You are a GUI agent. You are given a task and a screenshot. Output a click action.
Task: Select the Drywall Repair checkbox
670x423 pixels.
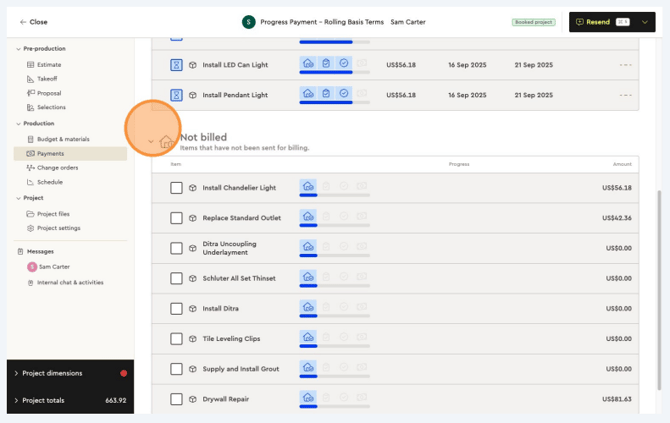[176, 399]
